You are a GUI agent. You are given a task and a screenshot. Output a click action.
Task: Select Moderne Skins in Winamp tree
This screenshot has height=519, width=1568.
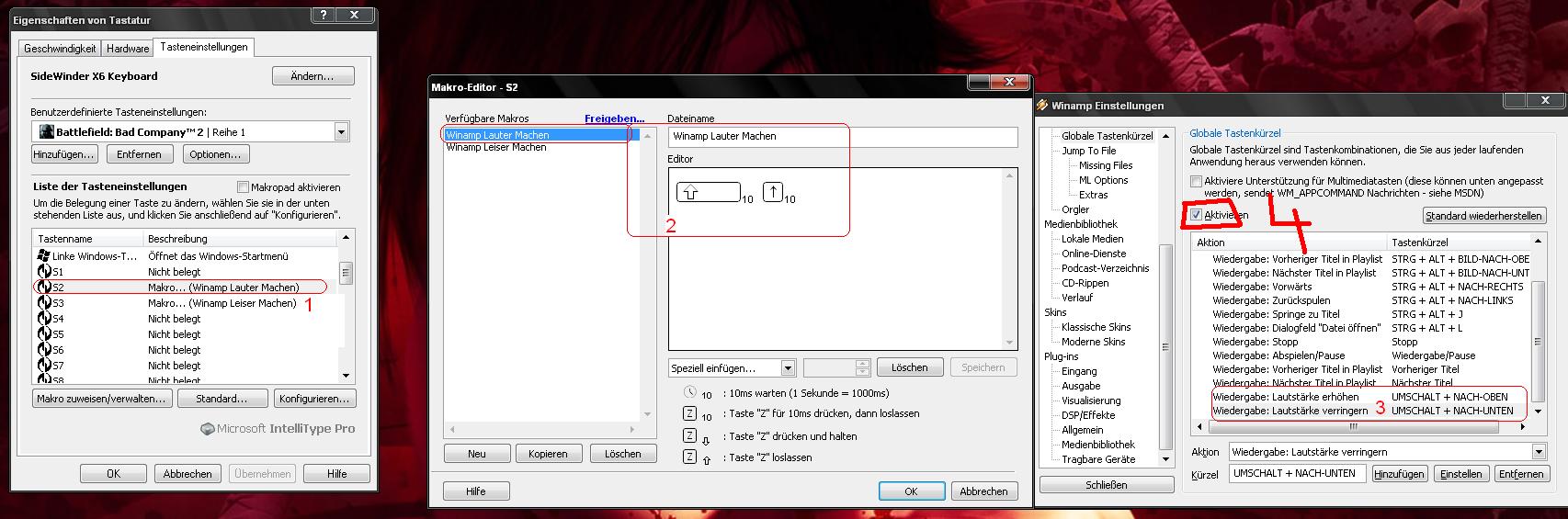pyautogui.click(x=1093, y=342)
